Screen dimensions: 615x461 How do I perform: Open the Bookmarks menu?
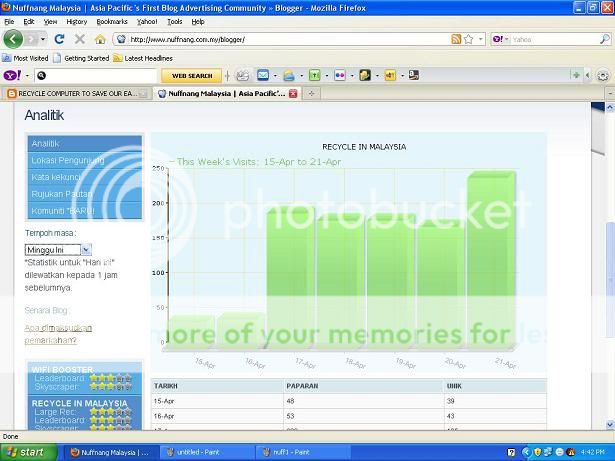pyautogui.click(x=112, y=22)
